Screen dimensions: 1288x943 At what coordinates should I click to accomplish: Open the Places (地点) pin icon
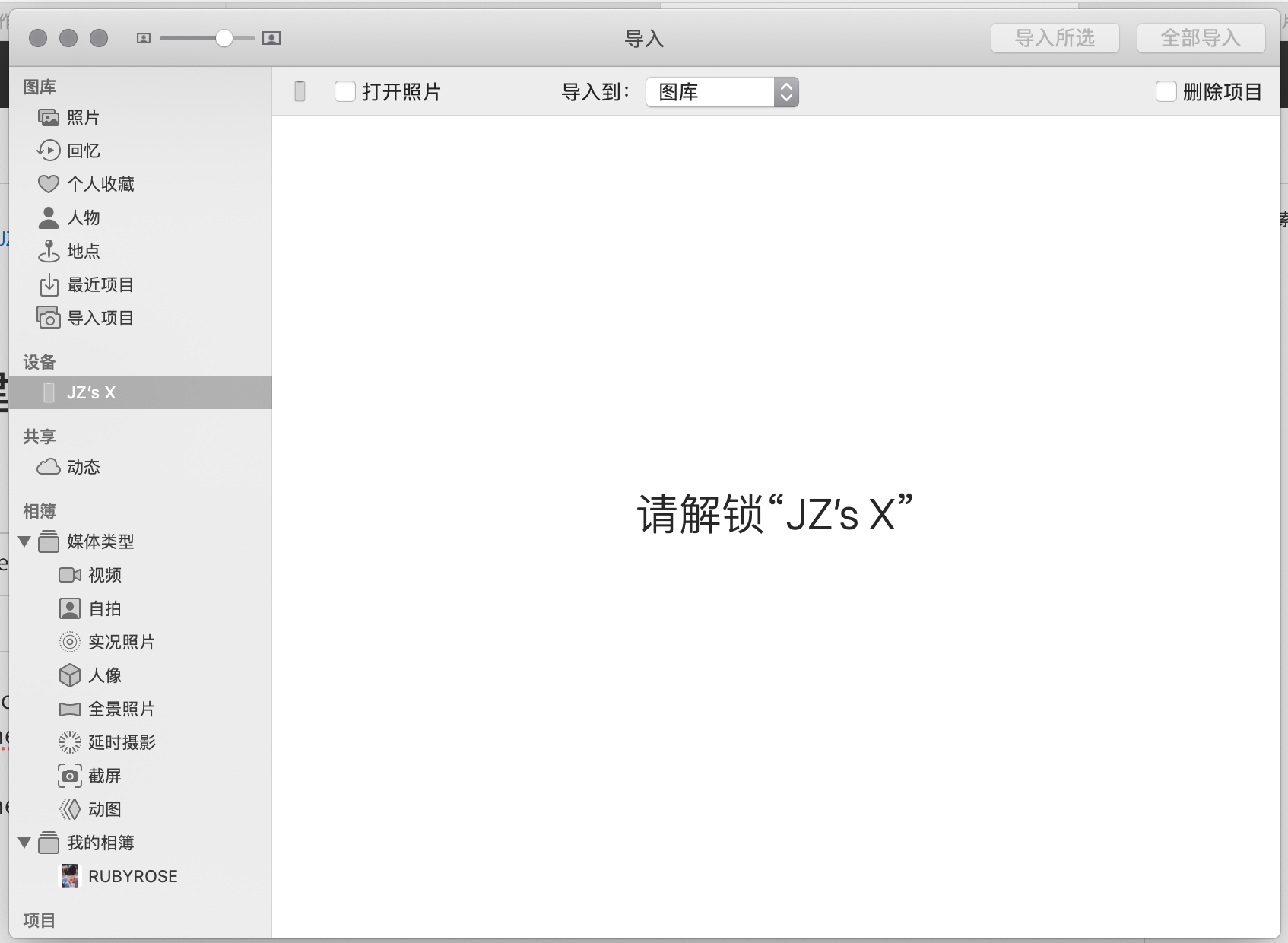pyautogui.click(x=49, y=251)
